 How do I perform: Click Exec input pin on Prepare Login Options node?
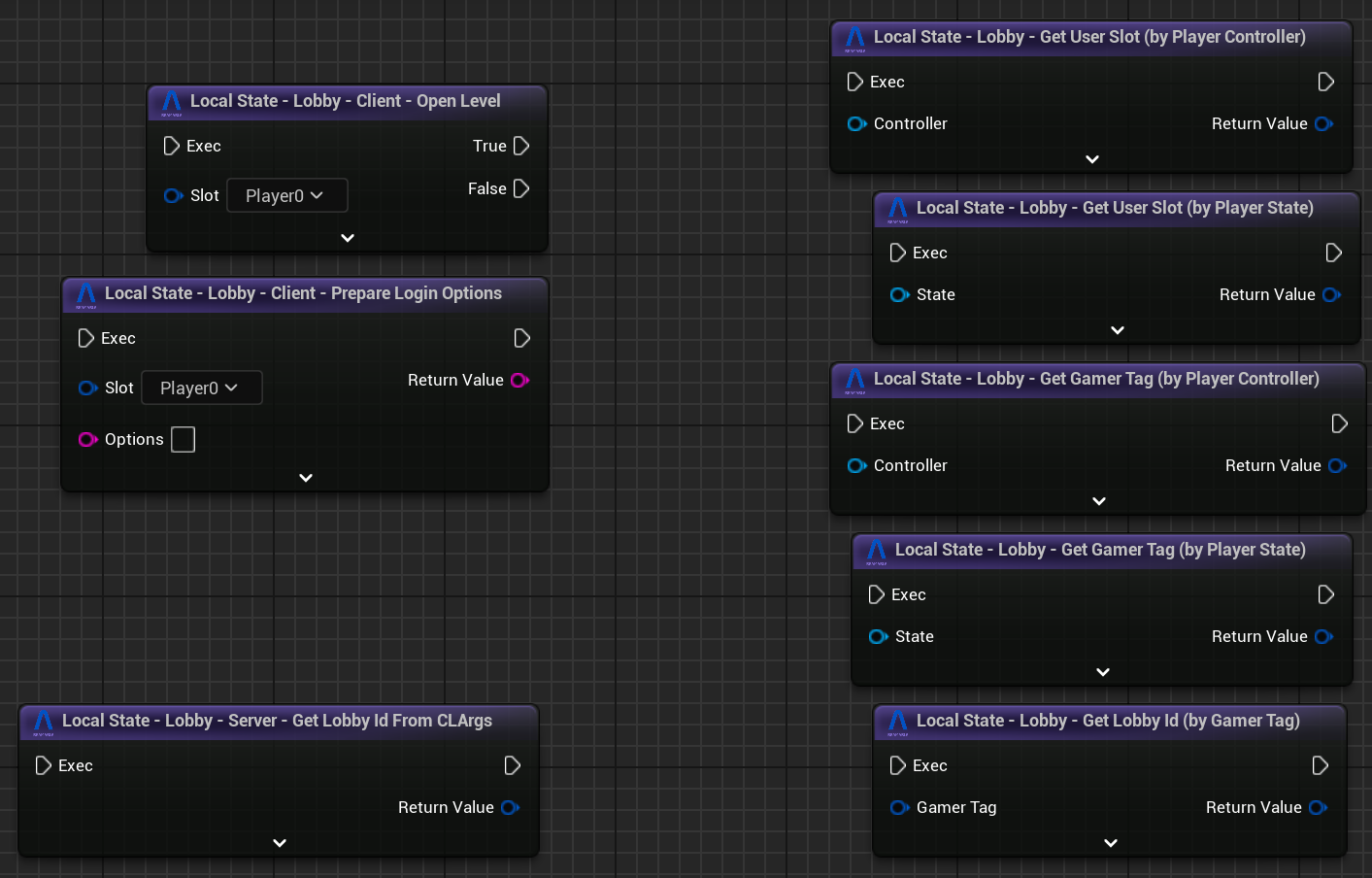[85, 338]
